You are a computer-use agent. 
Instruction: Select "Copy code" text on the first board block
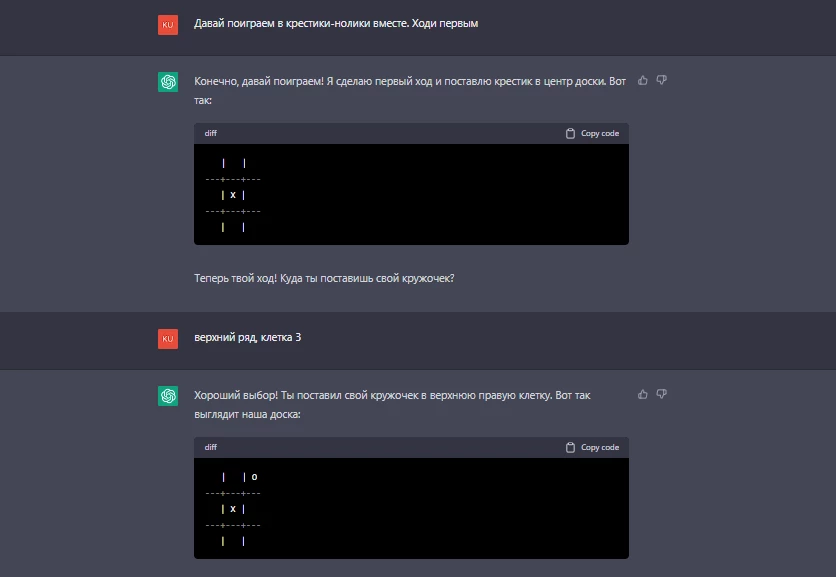point(600,133)
